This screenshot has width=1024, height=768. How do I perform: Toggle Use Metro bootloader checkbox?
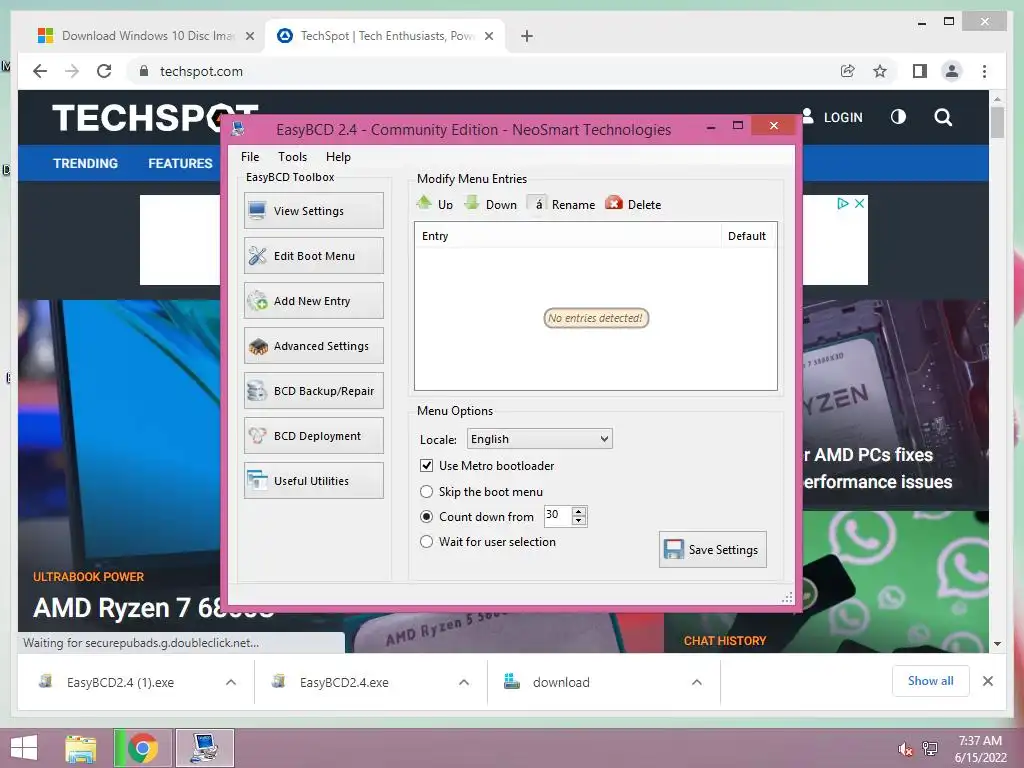426,466
